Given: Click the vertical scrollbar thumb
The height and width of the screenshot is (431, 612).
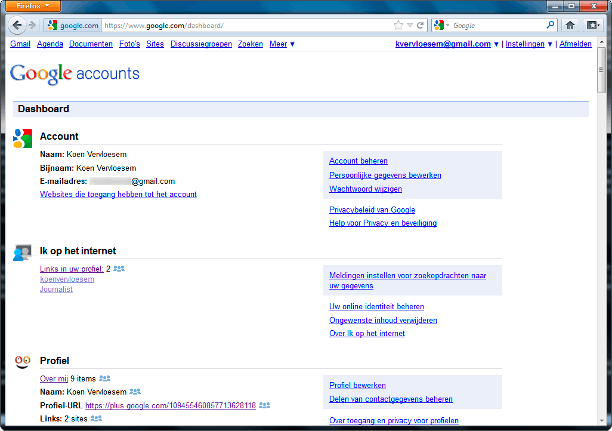Looking at the screenshot, I should [x=601, y=70].
